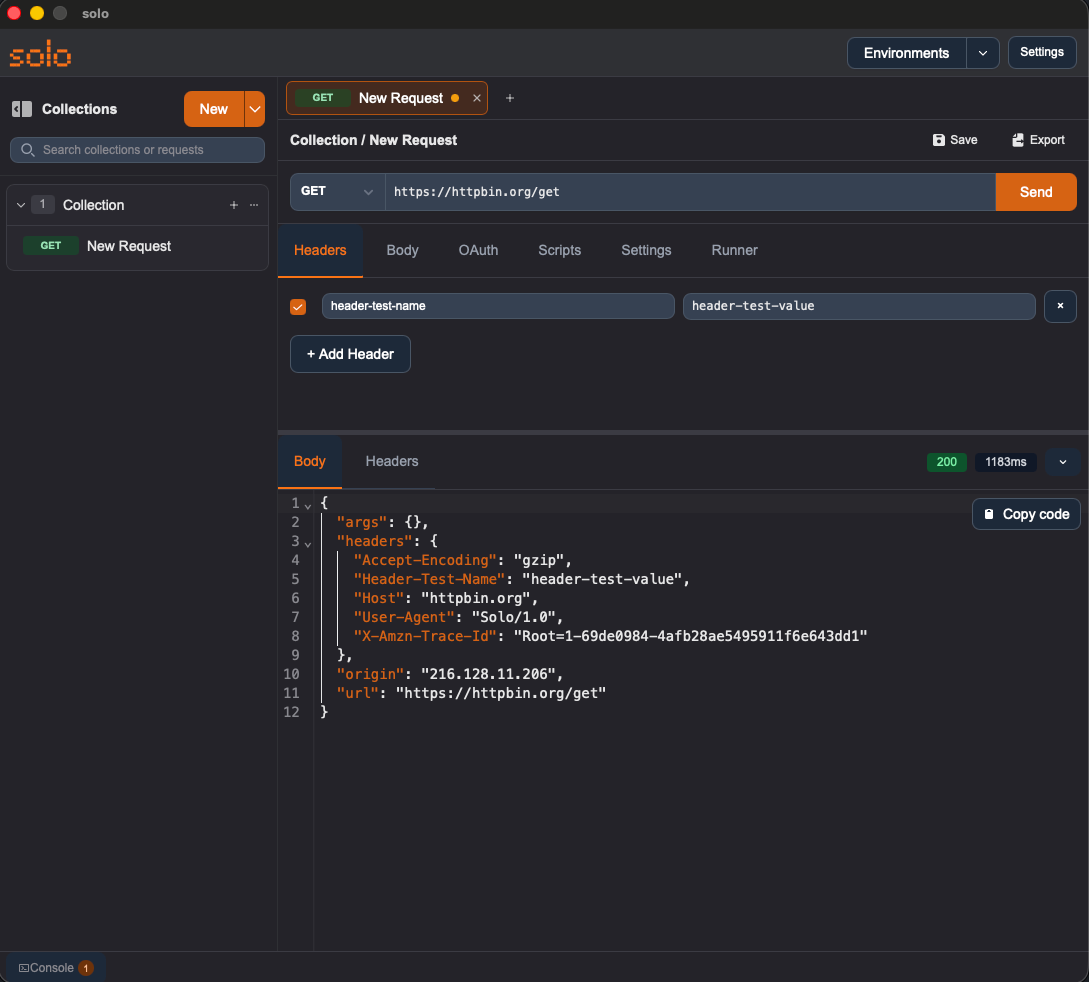This screenshot has width=1089, height=982.
Task: Open the New button dropdown chevron
Action: coord(254,108)
